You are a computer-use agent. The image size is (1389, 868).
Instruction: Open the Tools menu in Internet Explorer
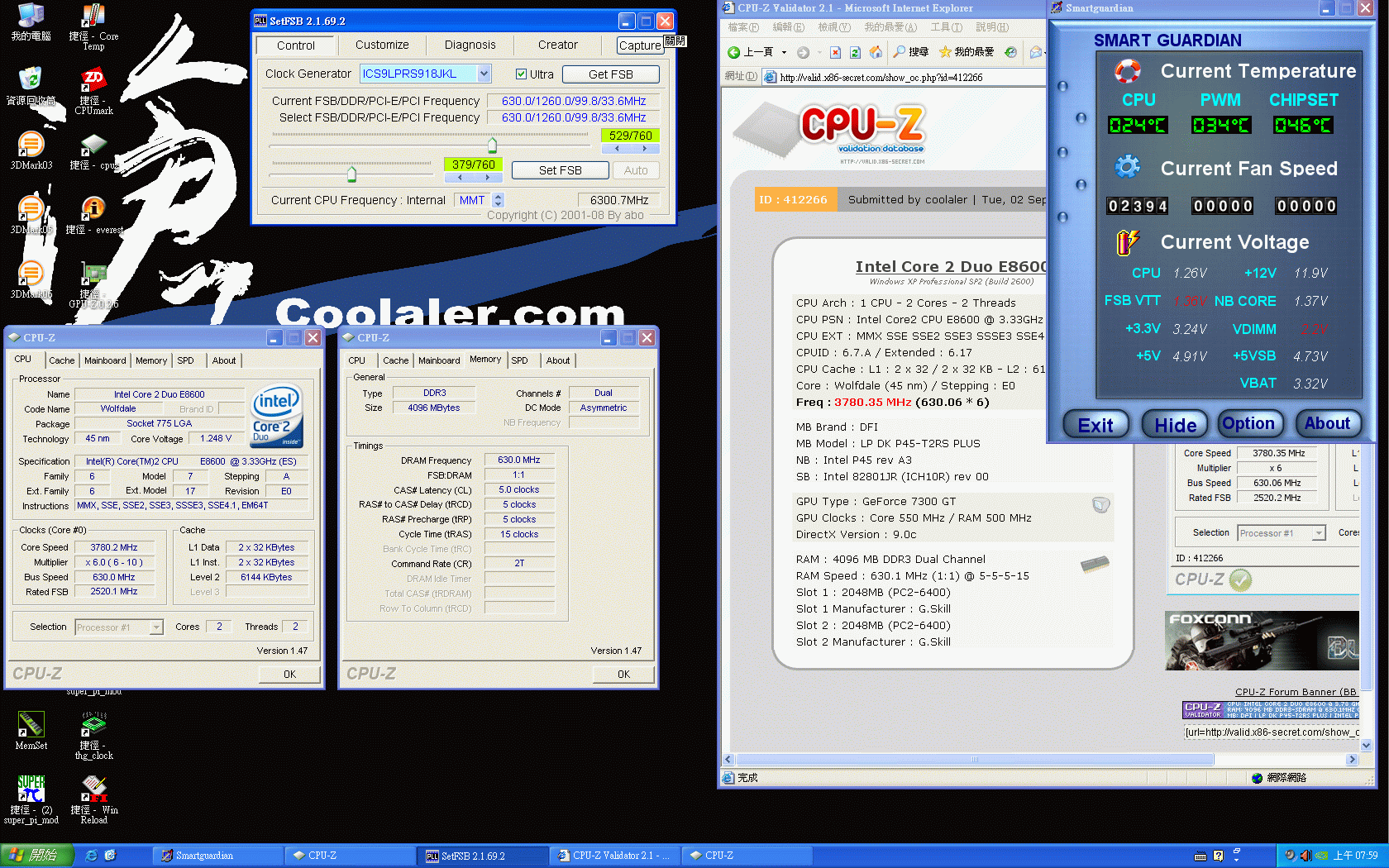pyautogui.click(x=946, y=27)
